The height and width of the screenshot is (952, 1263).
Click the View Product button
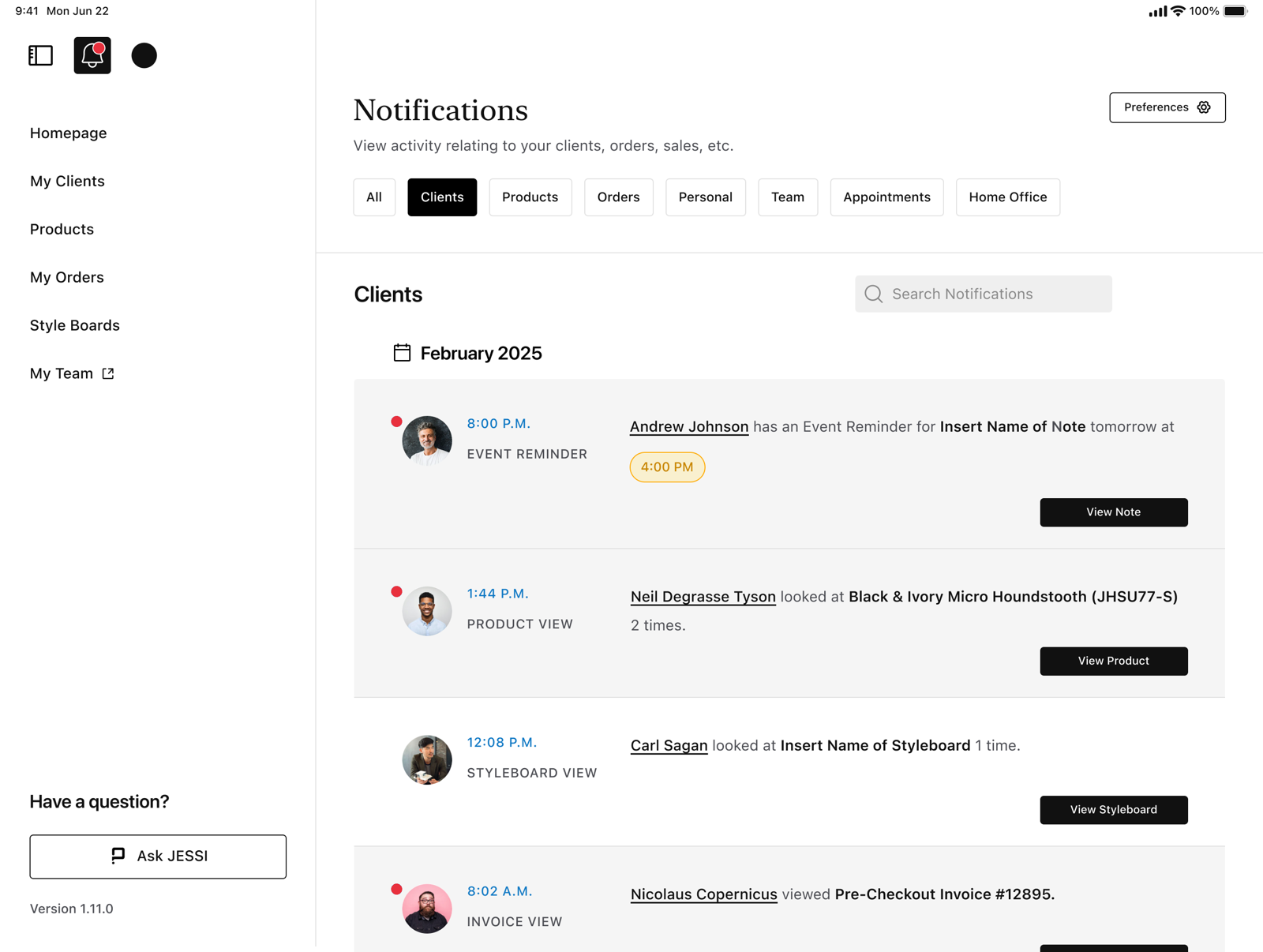[x=1114, y=661]
